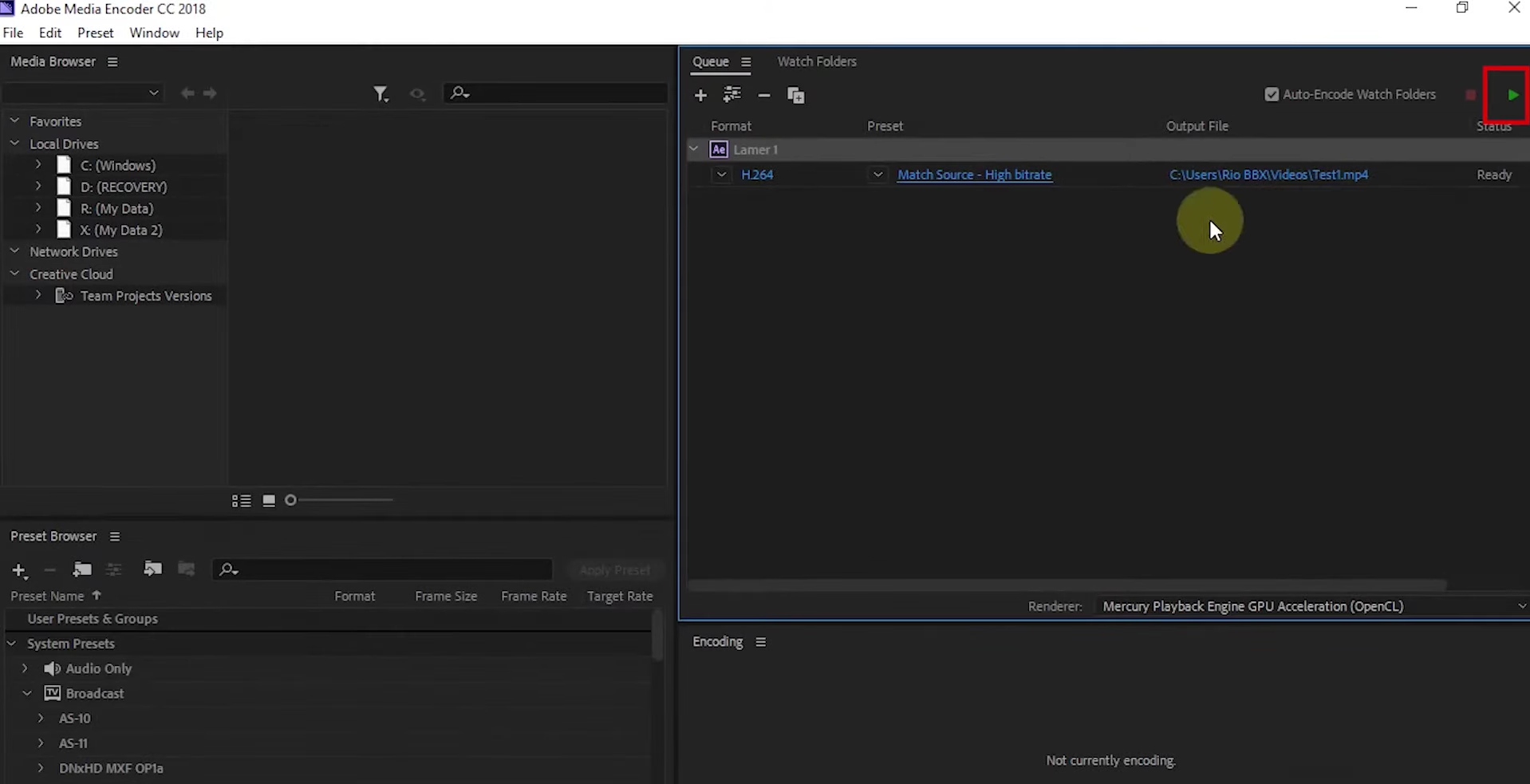Screen dimensions: 1530x784
Task: Expand the AS-10 preset group
Action: tap(41, 718)
